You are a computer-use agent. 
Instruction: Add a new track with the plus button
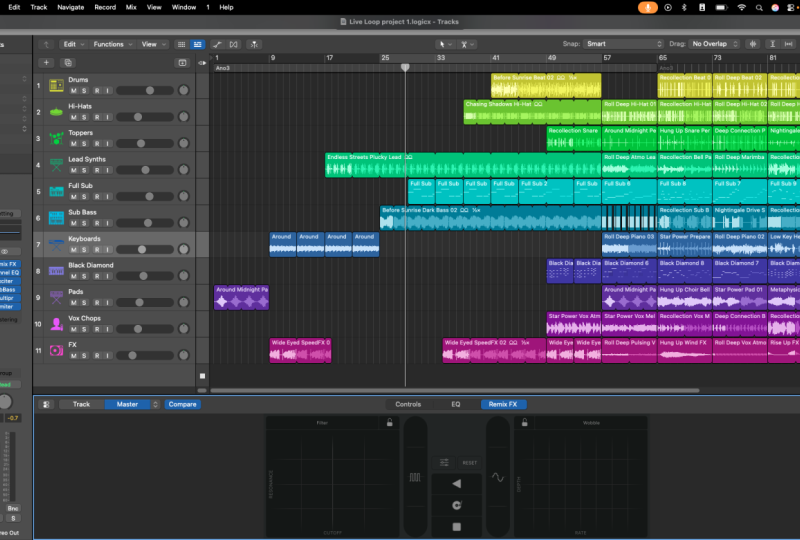[x=46, y=63]
